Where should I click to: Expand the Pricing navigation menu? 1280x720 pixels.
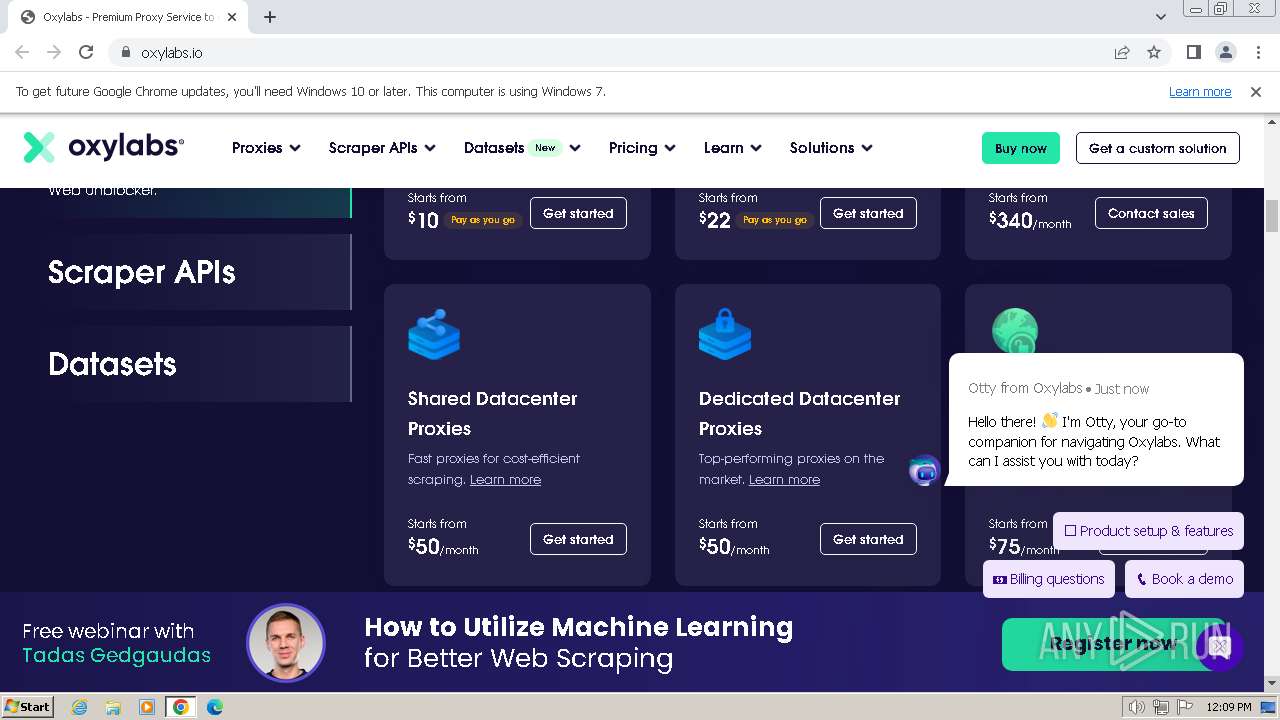(x=642, y=148)
